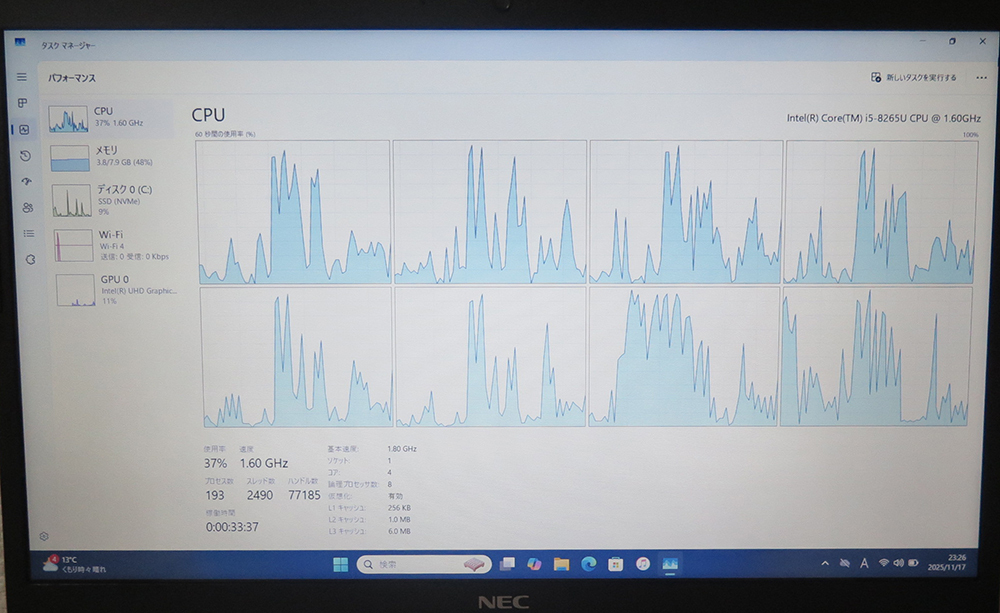Open the hamburger navigation menu
Screen dimensions: 1000x613
click(22, 77)
